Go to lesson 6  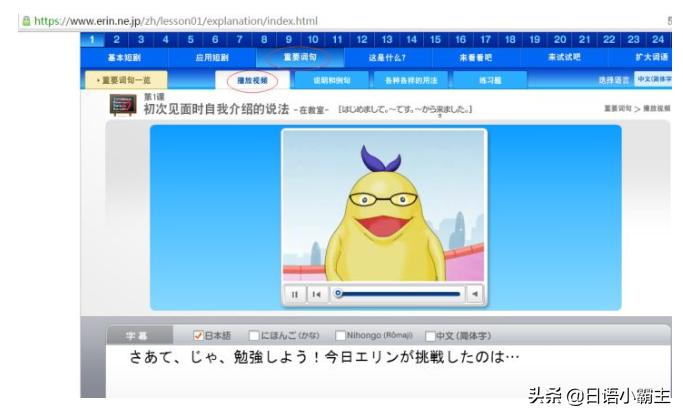215,40
